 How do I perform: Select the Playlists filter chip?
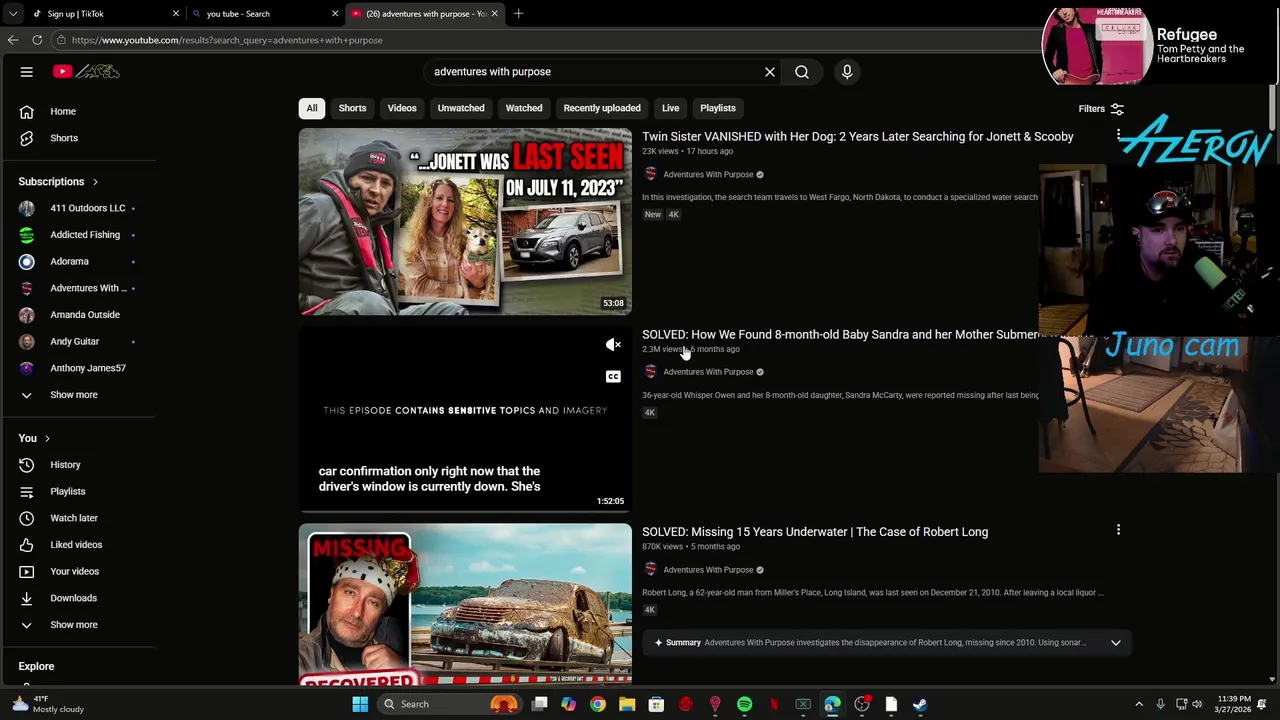tap(718, 108)
